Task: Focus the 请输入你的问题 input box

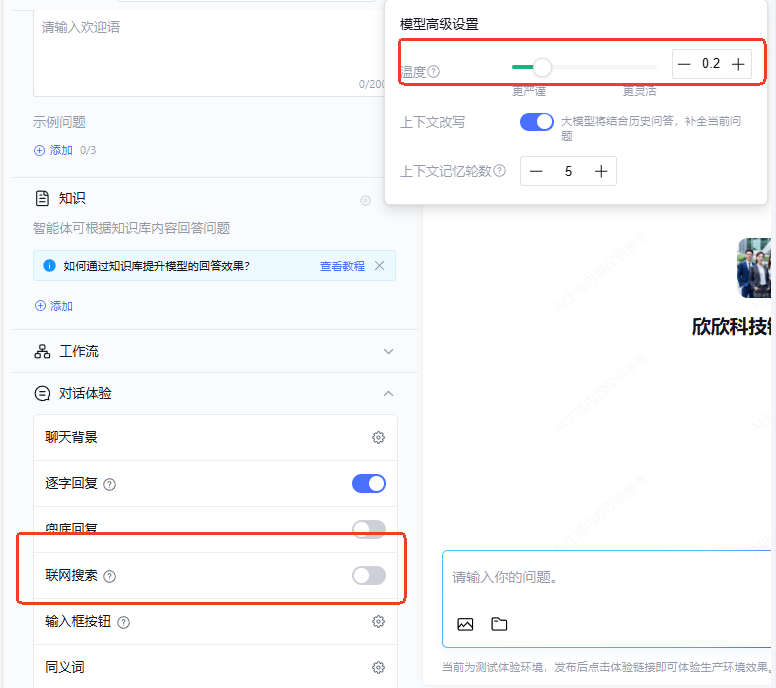Action: coord(600,577)
